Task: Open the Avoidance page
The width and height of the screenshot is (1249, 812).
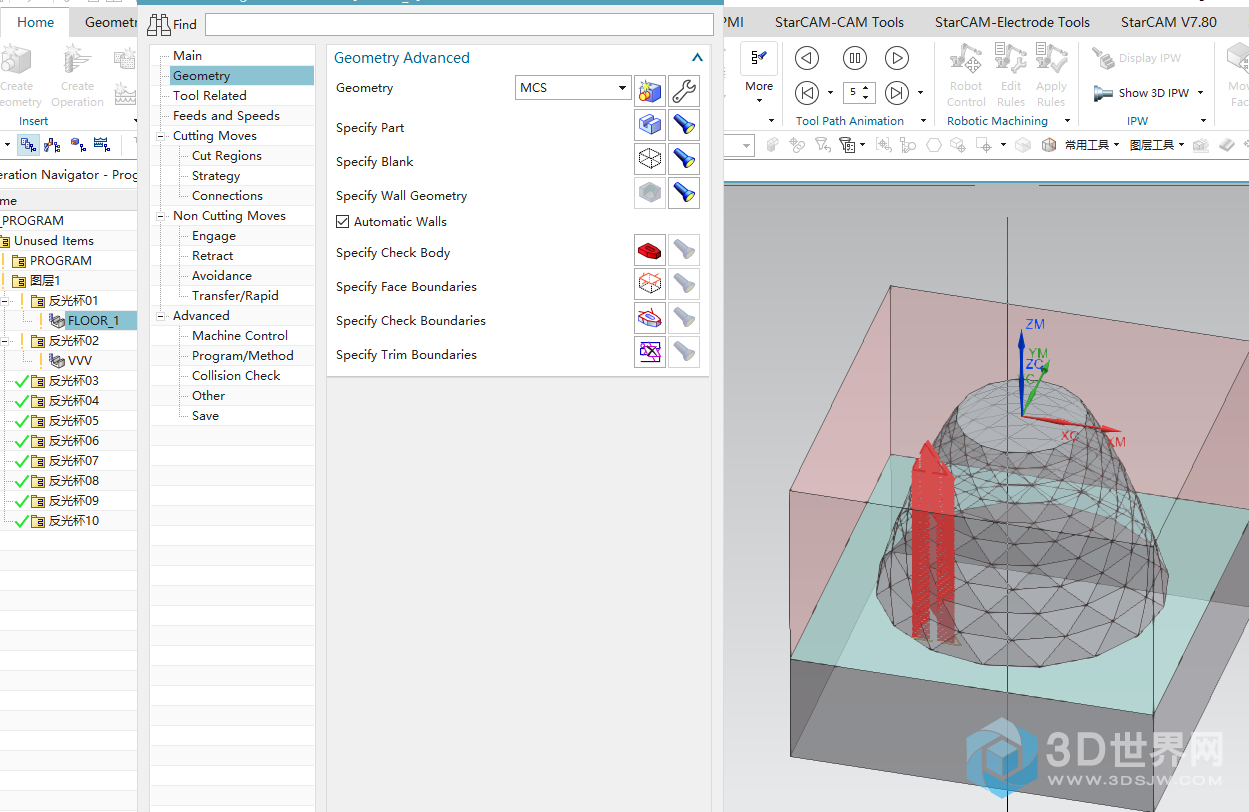Action: click(x=222, y=276)
